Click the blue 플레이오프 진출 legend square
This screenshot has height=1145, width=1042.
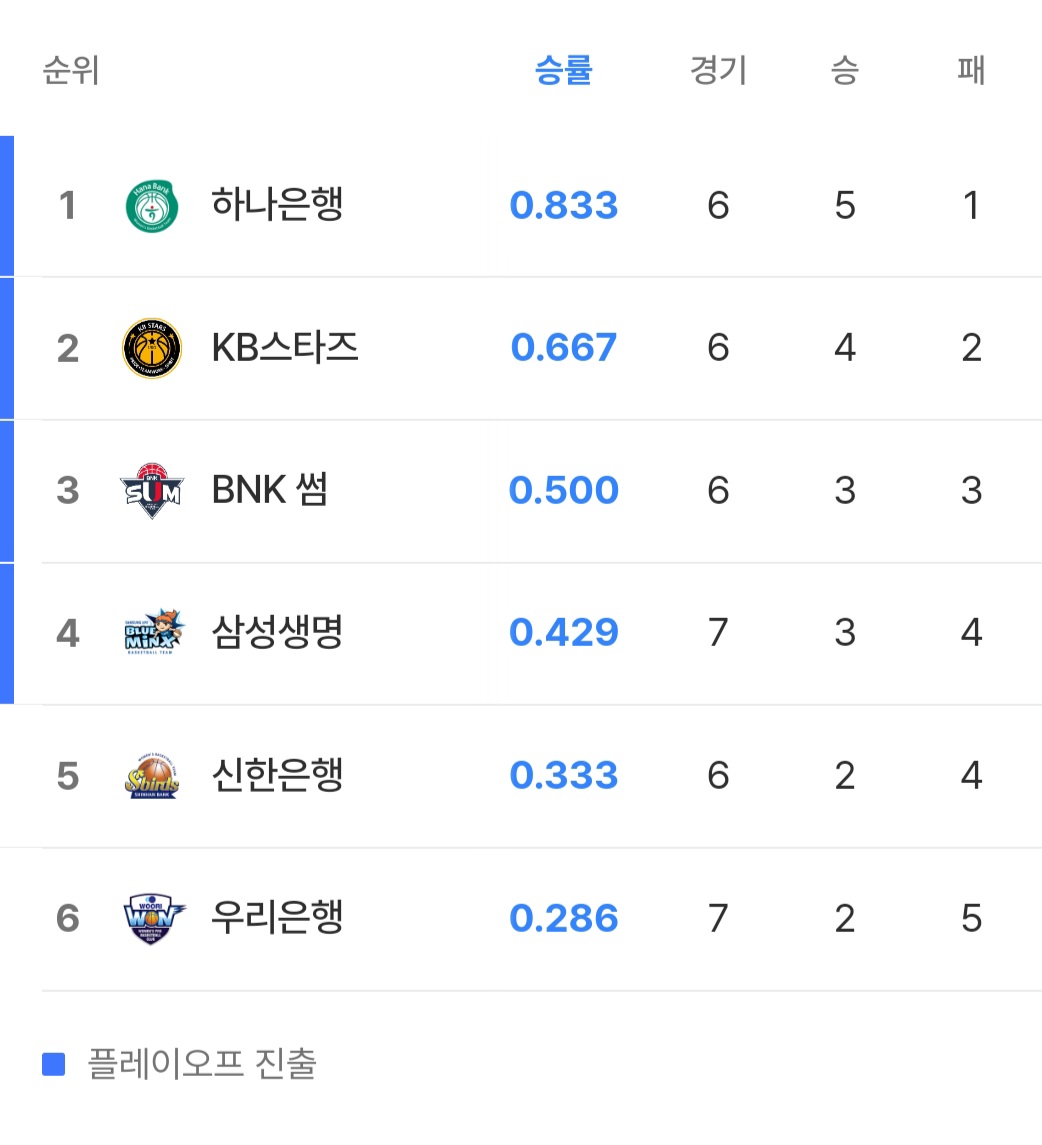coord(54,1064)
